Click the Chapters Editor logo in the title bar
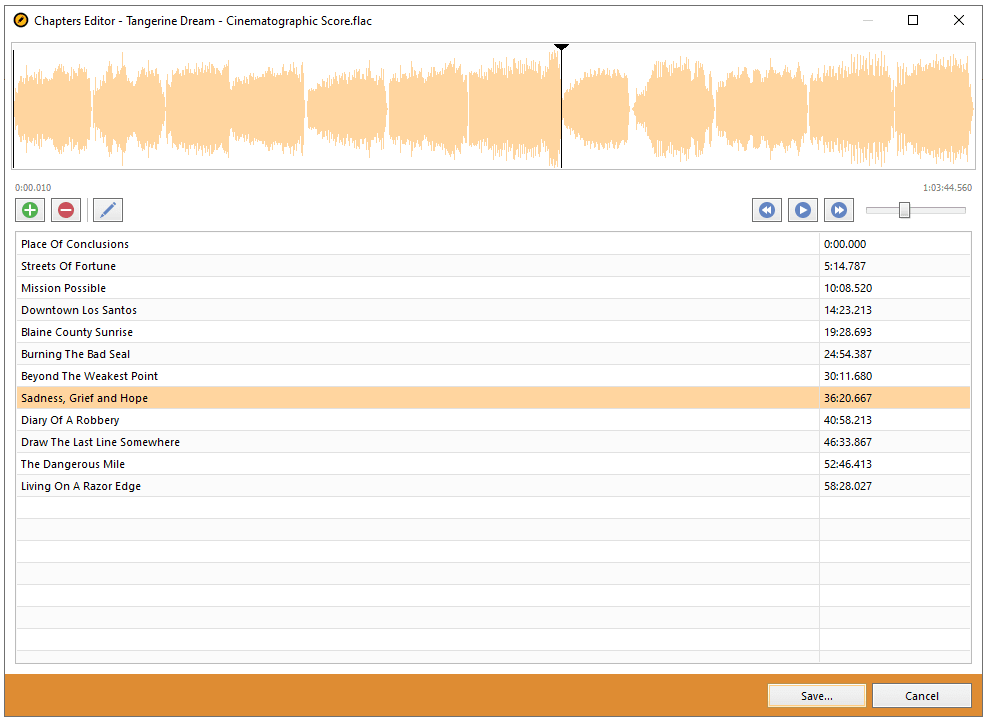The image size is (986, 721). point(19,19)
